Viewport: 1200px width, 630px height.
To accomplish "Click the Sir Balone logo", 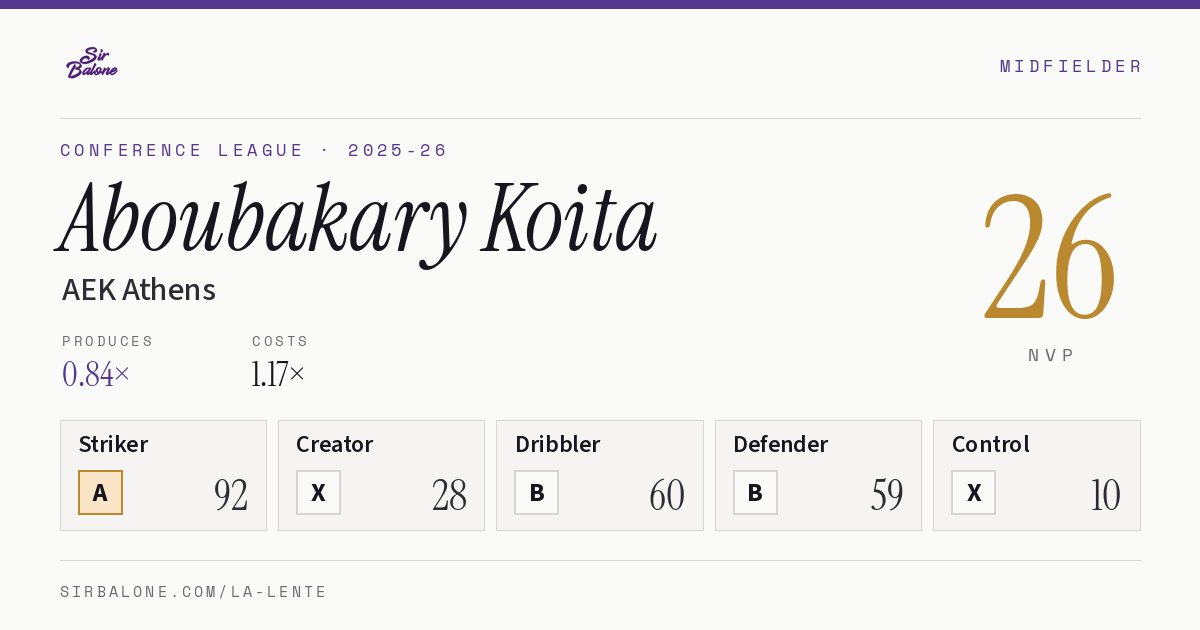I will pyautogui.click(x=92, y=63).
